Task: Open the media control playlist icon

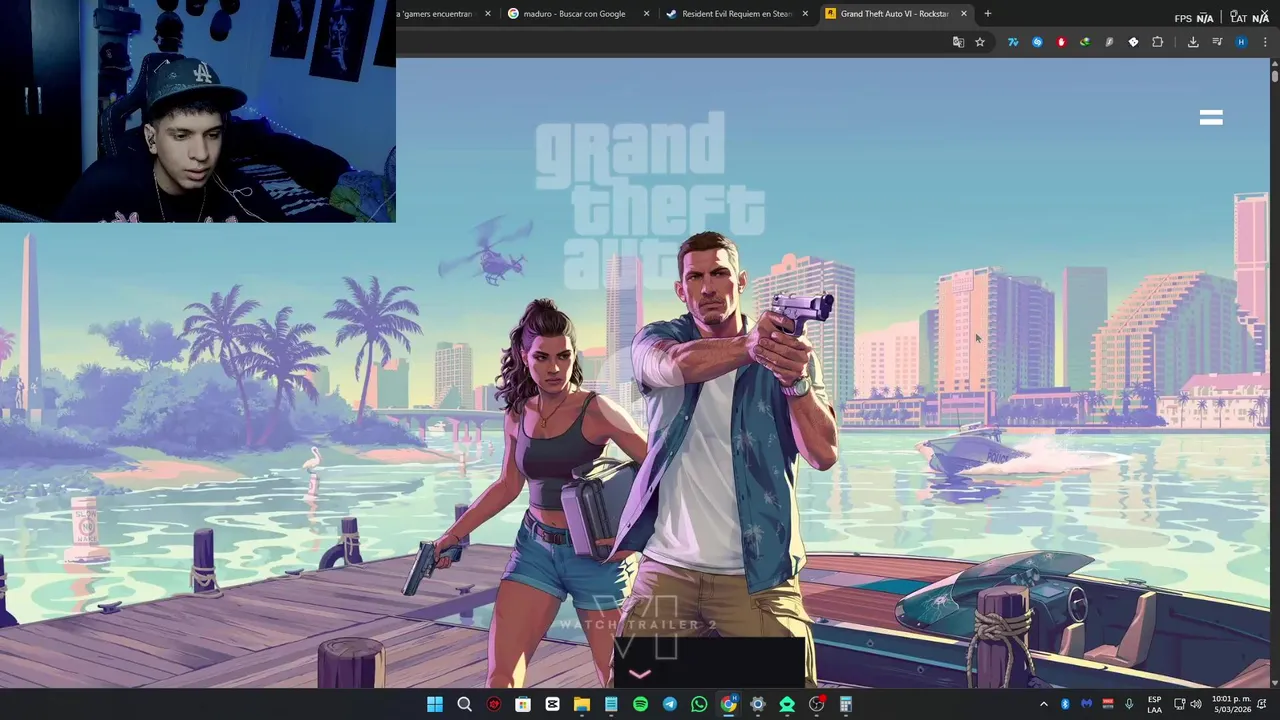Action: (x=1217, y=42)
